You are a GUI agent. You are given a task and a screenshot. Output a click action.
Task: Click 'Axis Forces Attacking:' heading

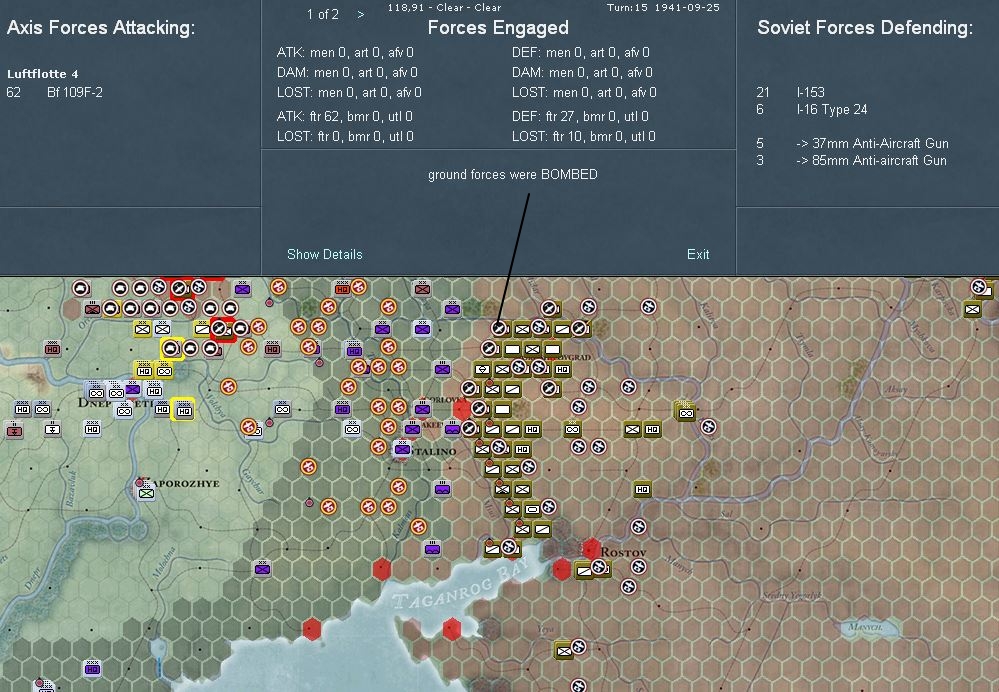click(101, 27)
